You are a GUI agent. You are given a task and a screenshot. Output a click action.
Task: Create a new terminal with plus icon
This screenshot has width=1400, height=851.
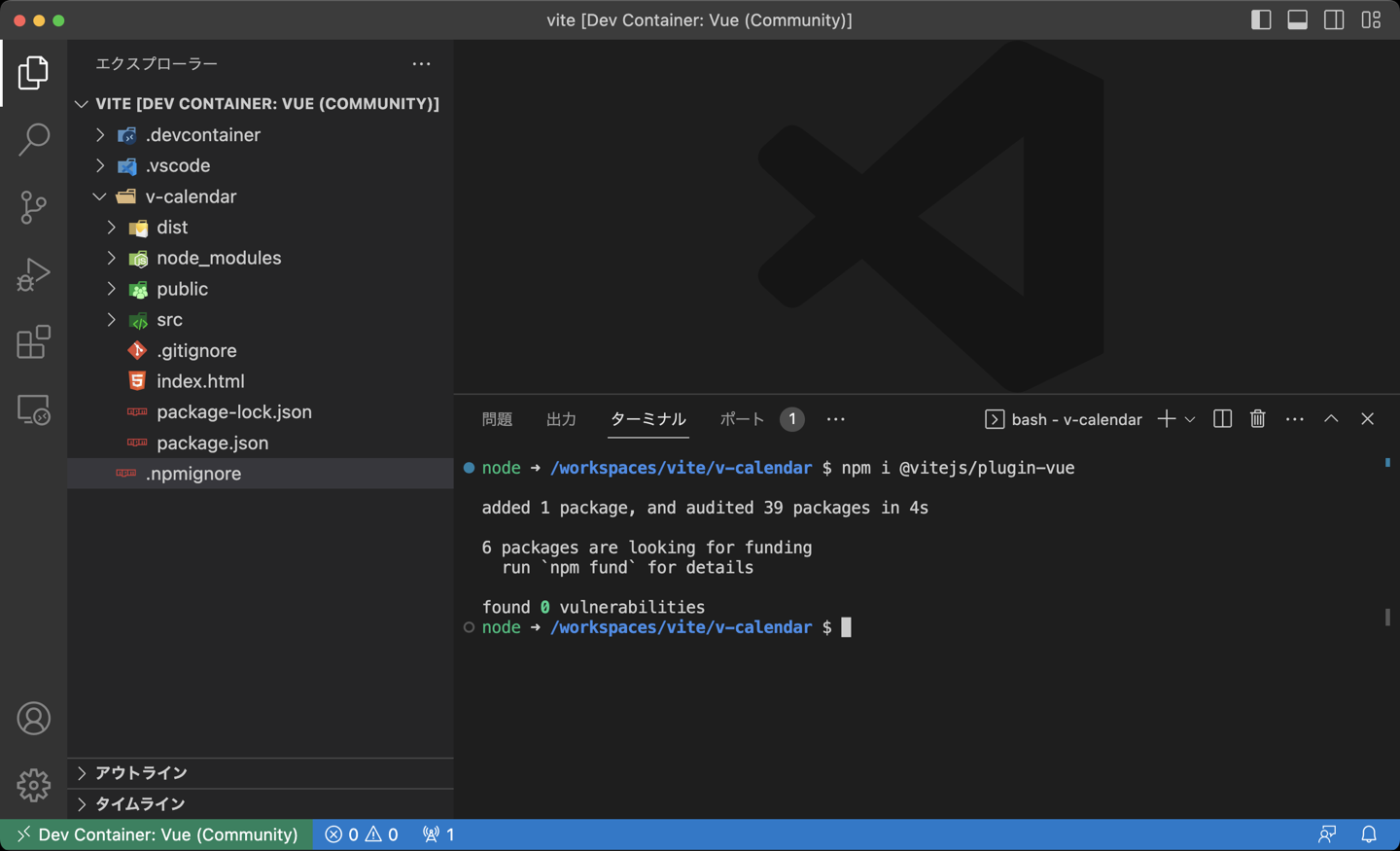pos(1167,419)
